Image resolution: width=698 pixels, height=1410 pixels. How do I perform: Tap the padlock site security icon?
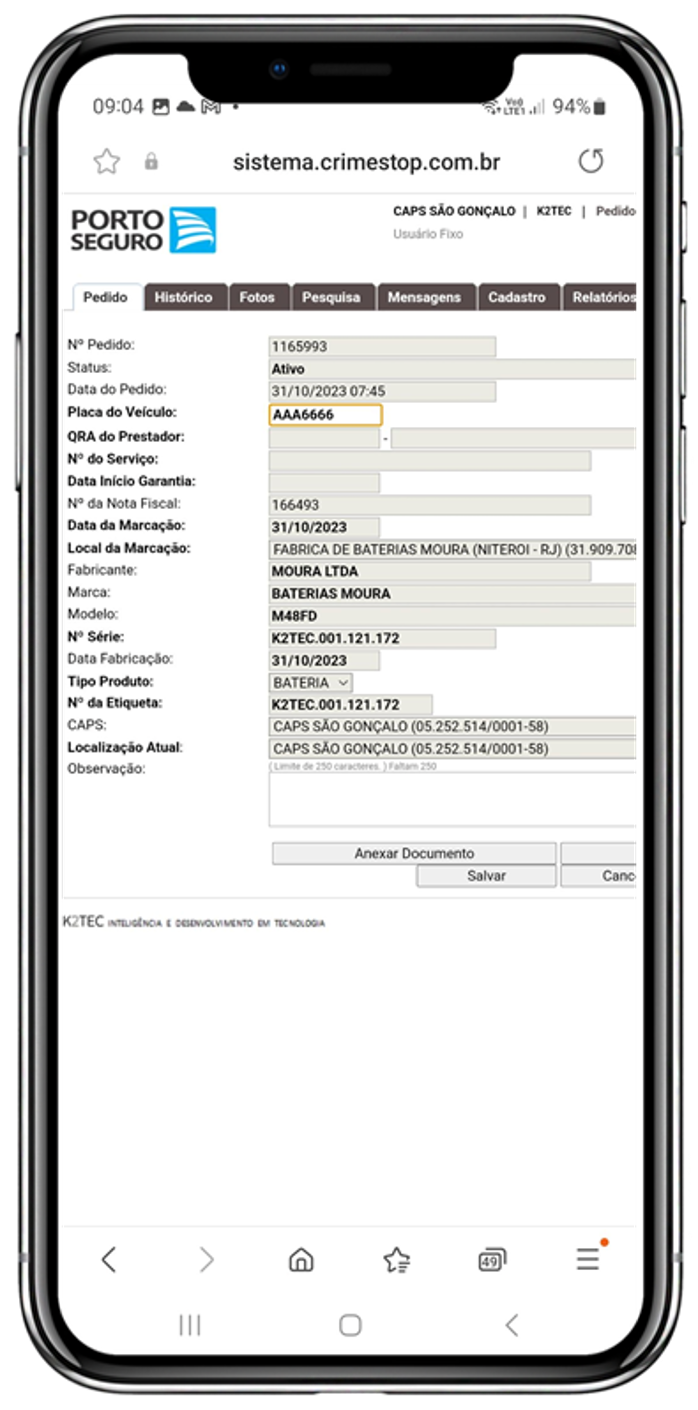(x=151, y=161)
